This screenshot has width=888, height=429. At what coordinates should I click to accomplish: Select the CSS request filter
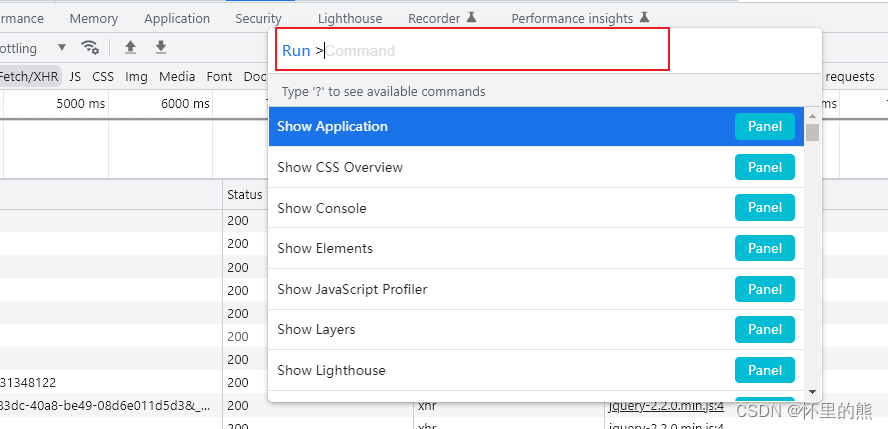click(x=103, y=76)
